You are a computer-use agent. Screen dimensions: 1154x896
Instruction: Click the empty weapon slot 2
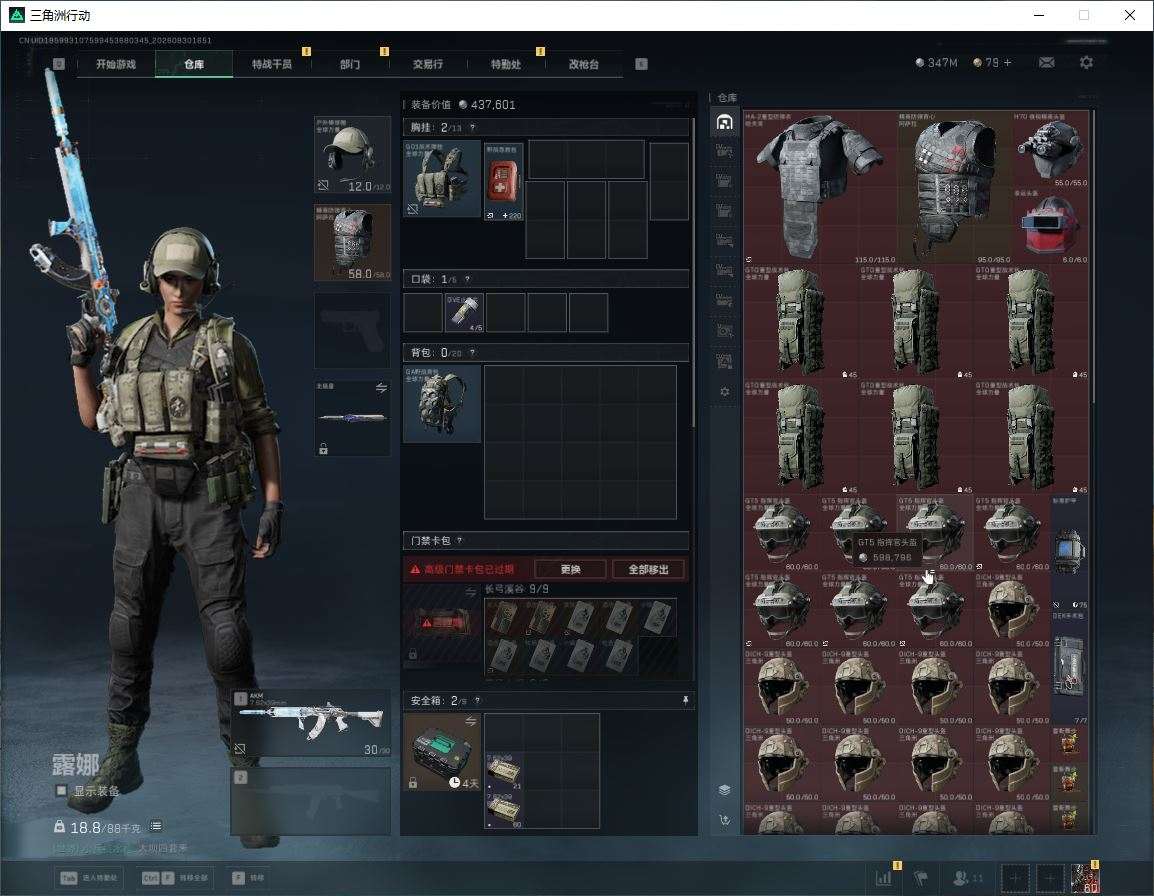[311, 801]
